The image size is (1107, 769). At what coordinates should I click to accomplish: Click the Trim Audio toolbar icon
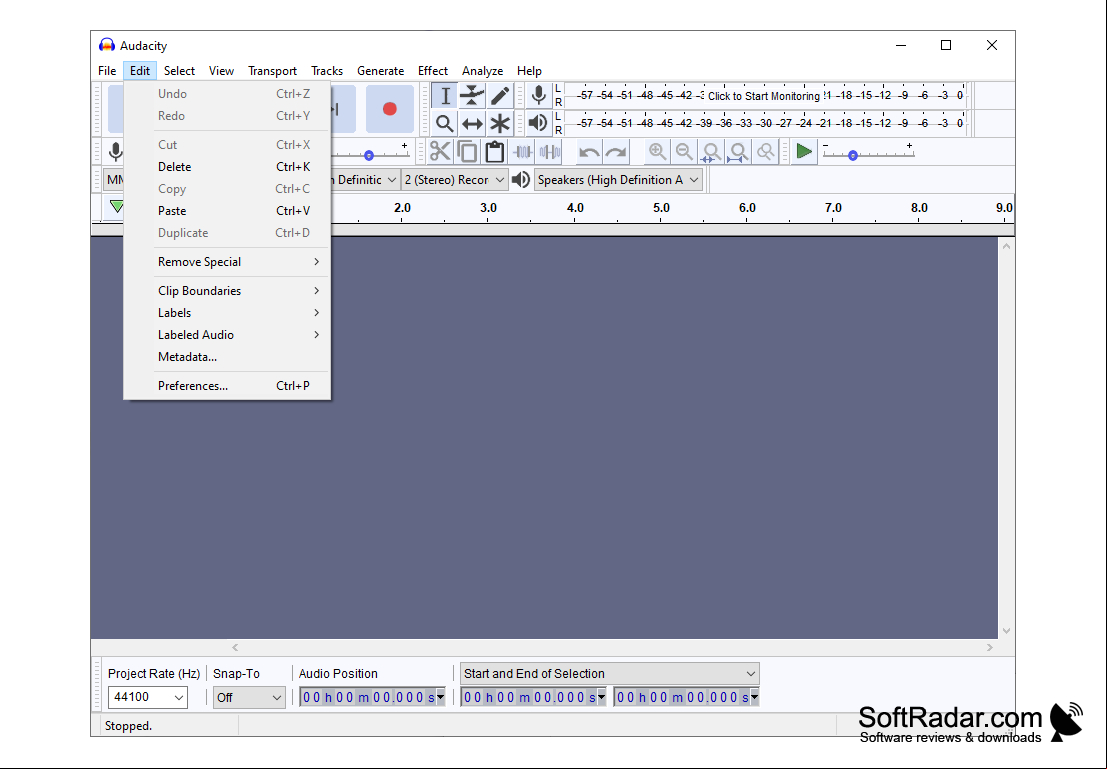coord(522,152)
